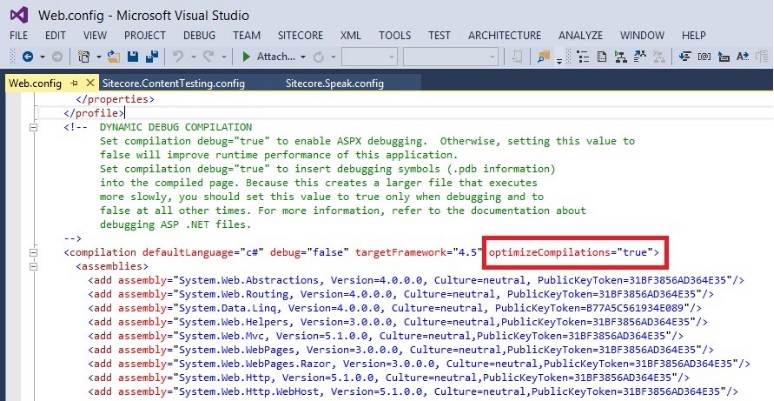The width and height of the screenshot is (774, 401).
Task: Click the Open File folder icon
Action: click(114, 57)
